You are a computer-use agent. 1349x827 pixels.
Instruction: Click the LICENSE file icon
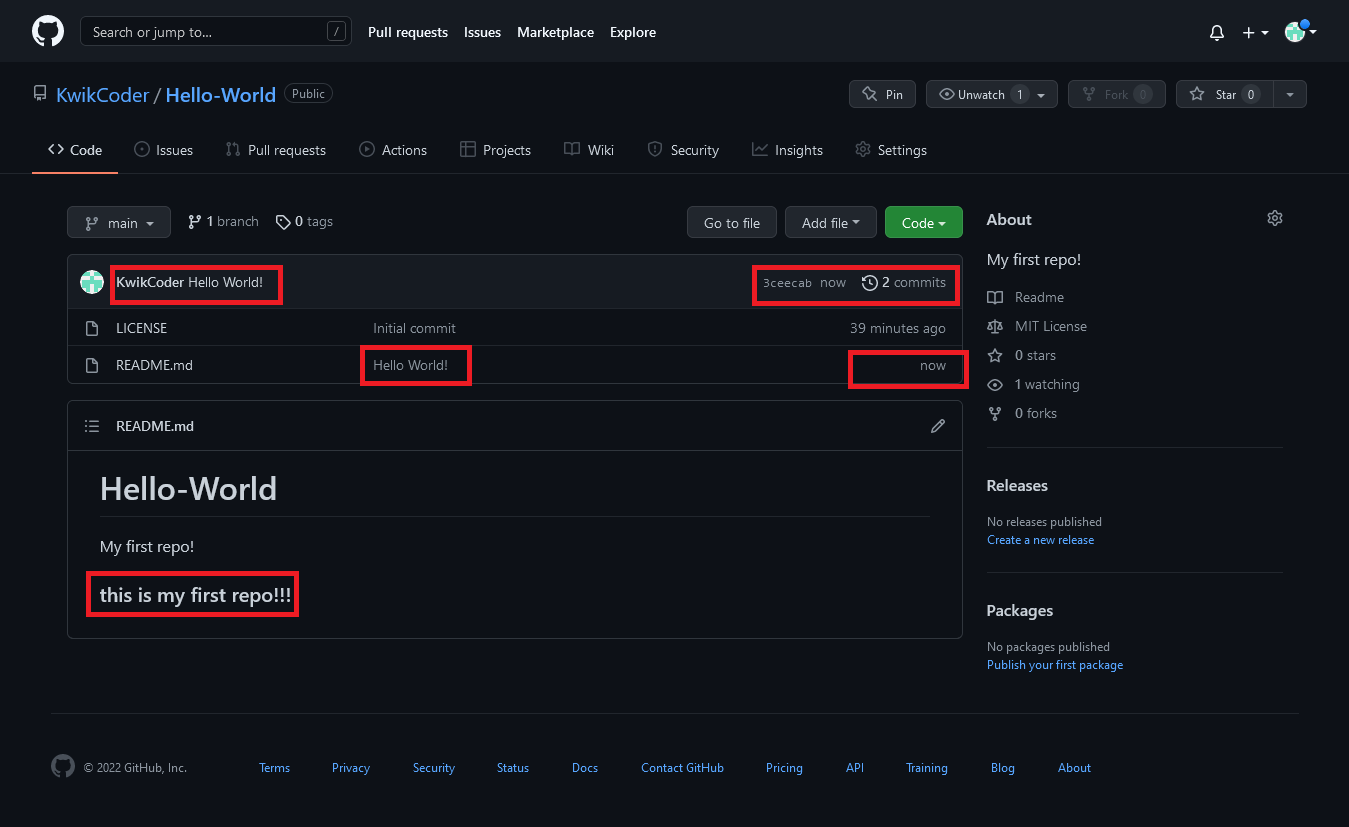click(92, 328)
